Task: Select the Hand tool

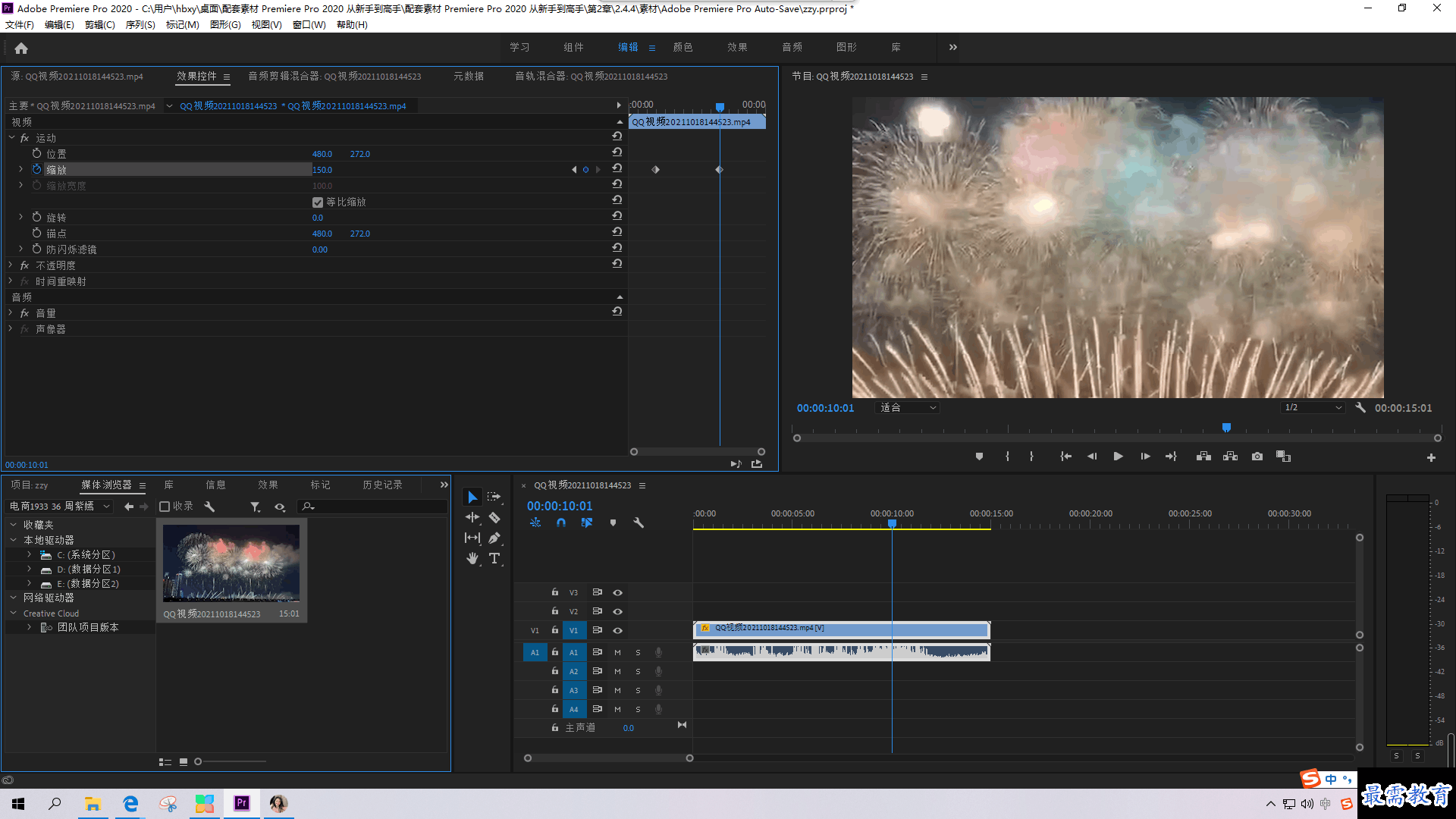Action: (x=472, y=558)
